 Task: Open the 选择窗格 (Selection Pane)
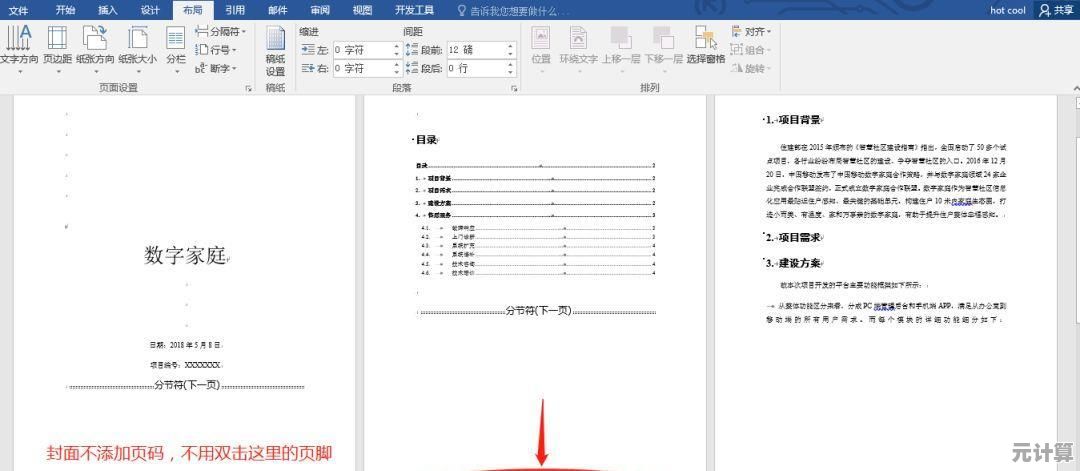coord(706,45)
